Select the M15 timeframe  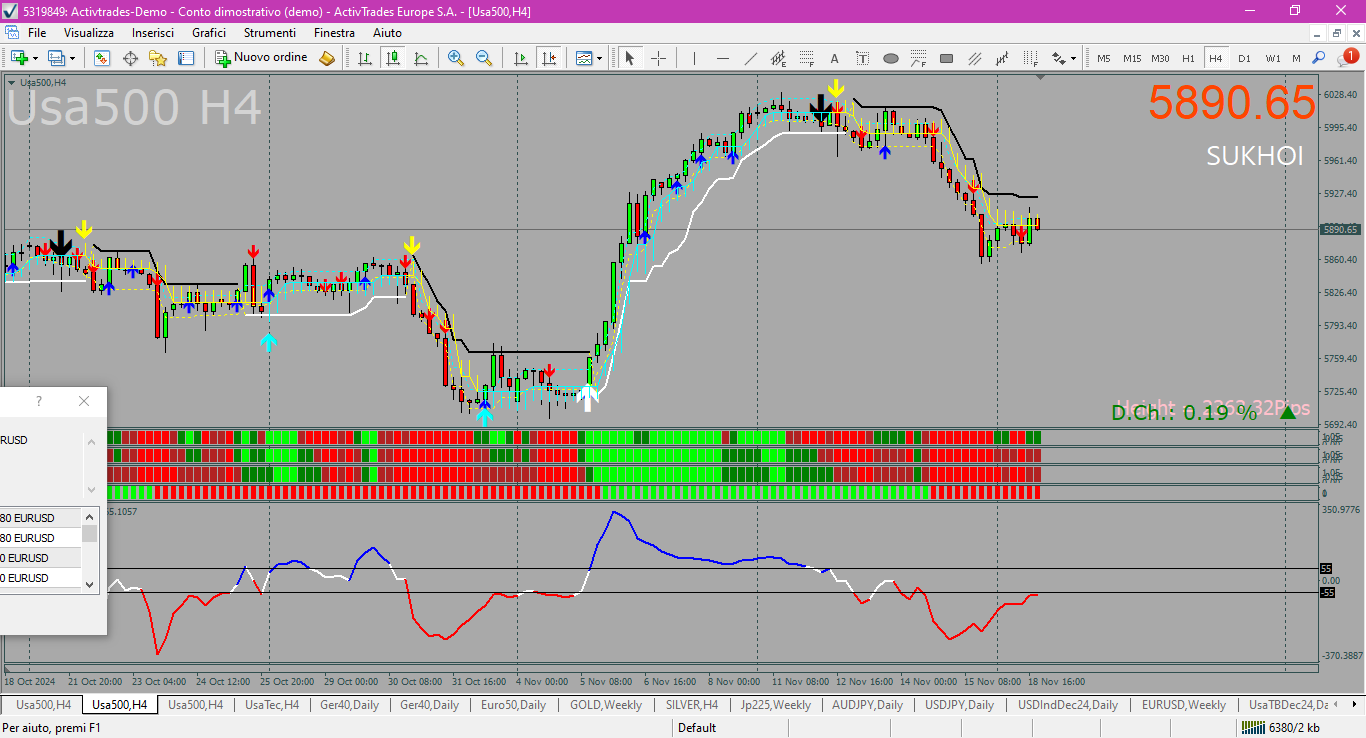coord(1132,58)
